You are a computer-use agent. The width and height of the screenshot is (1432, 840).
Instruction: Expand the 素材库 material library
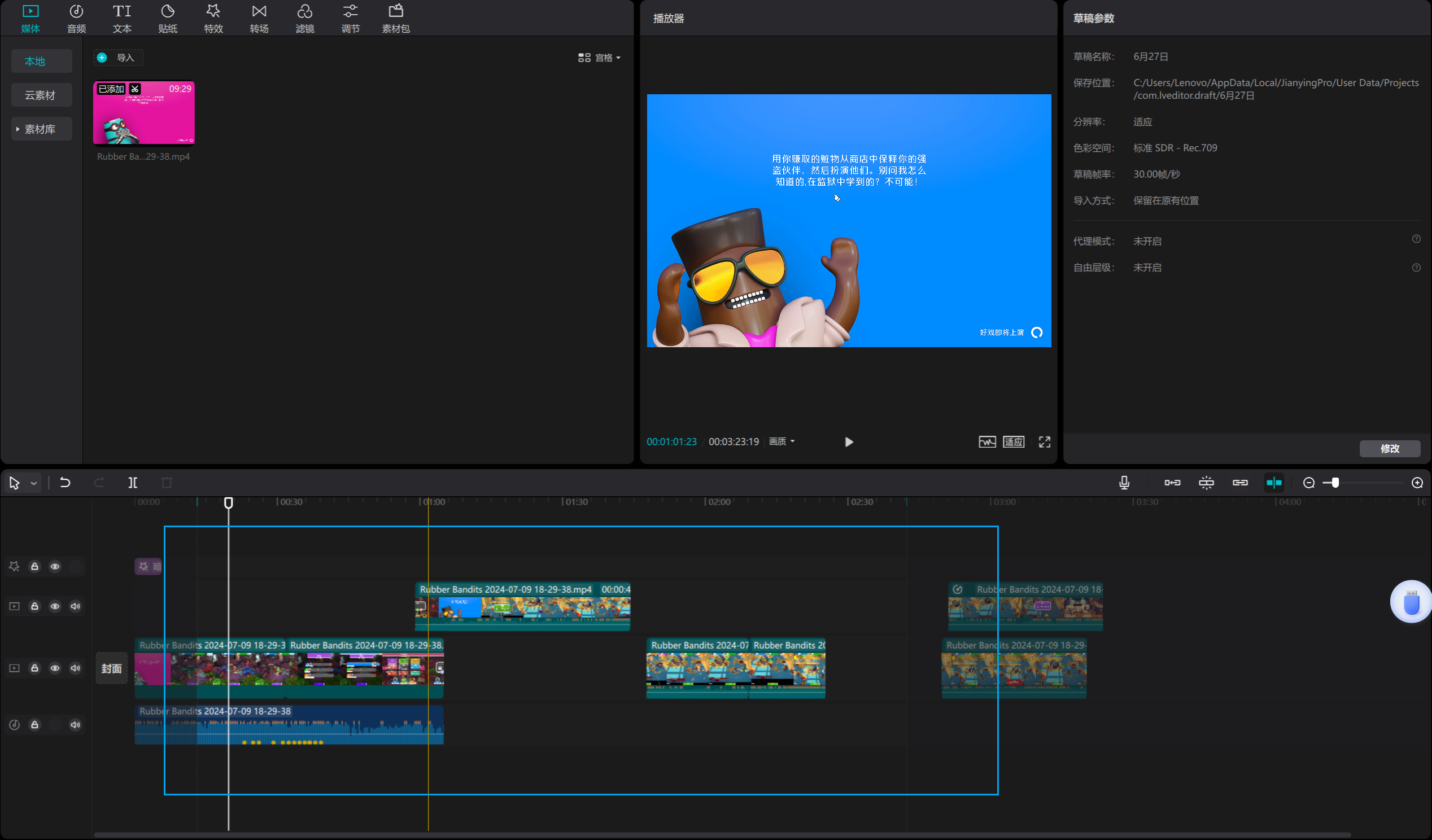(41, 129)
